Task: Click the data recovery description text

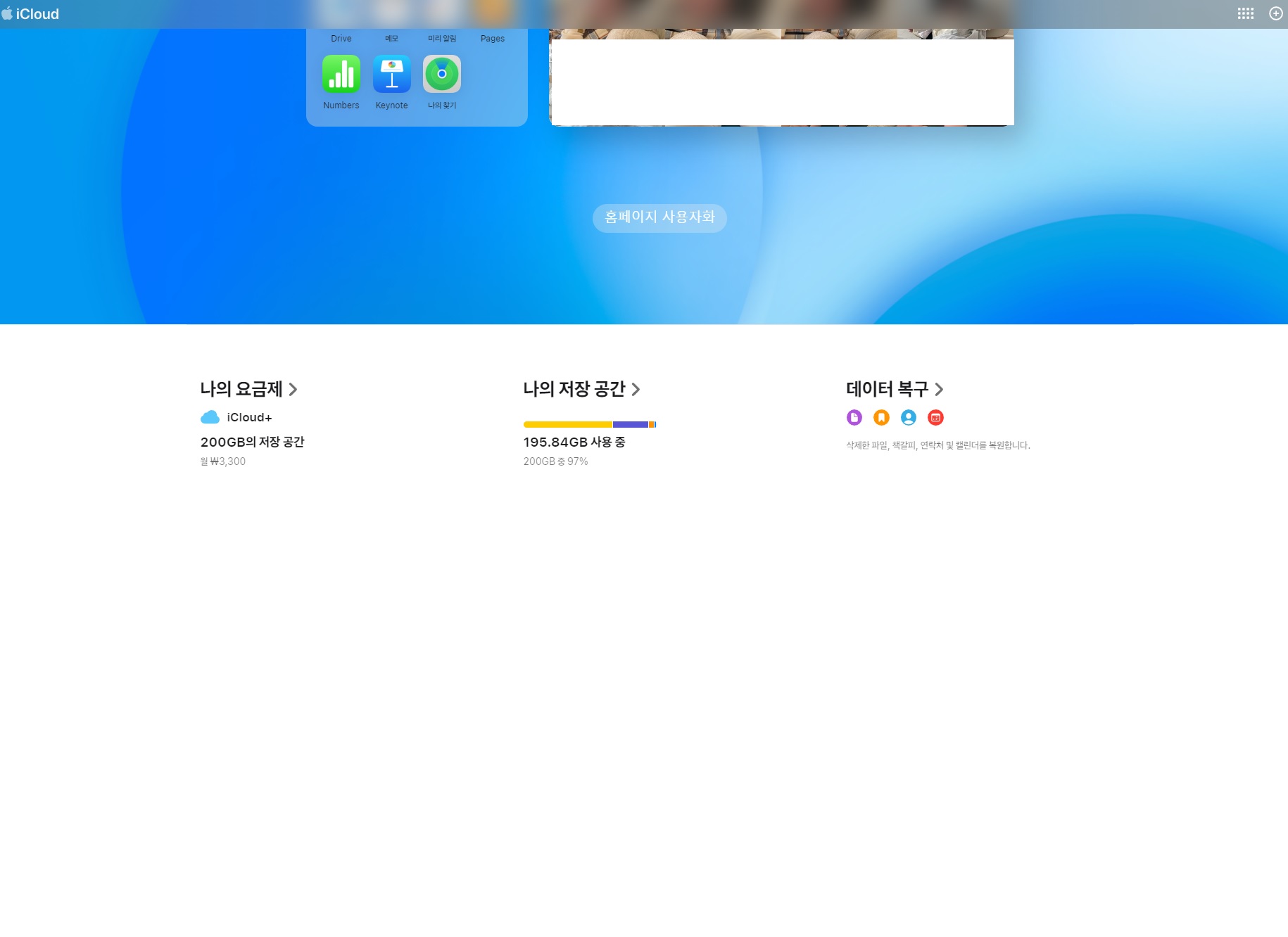Action: (938, 445)
